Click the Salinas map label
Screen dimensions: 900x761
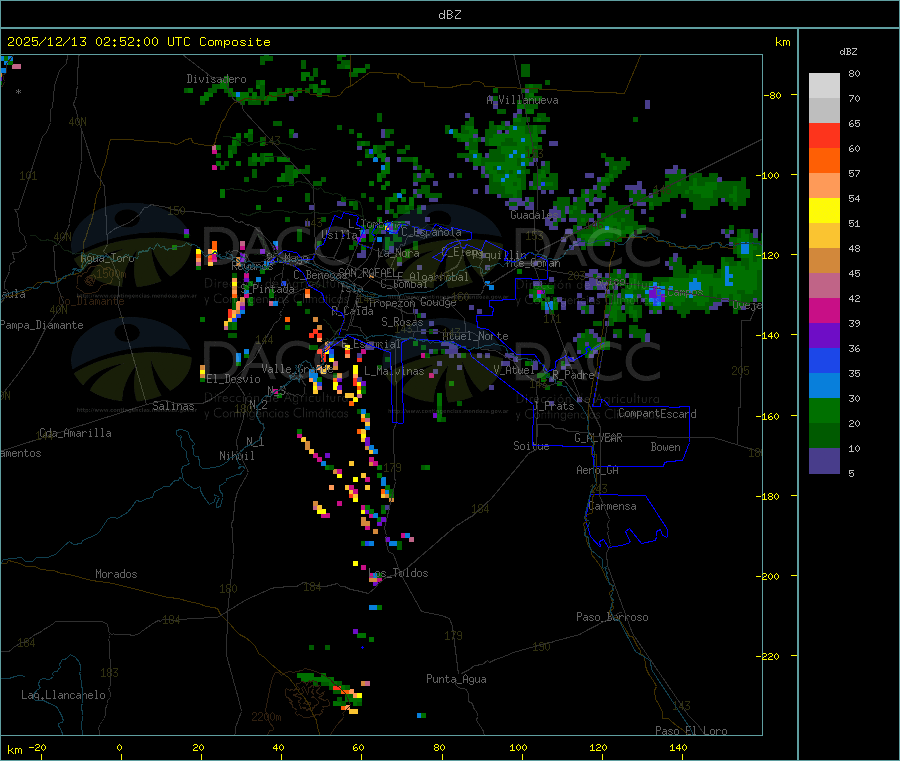[173, 406]
